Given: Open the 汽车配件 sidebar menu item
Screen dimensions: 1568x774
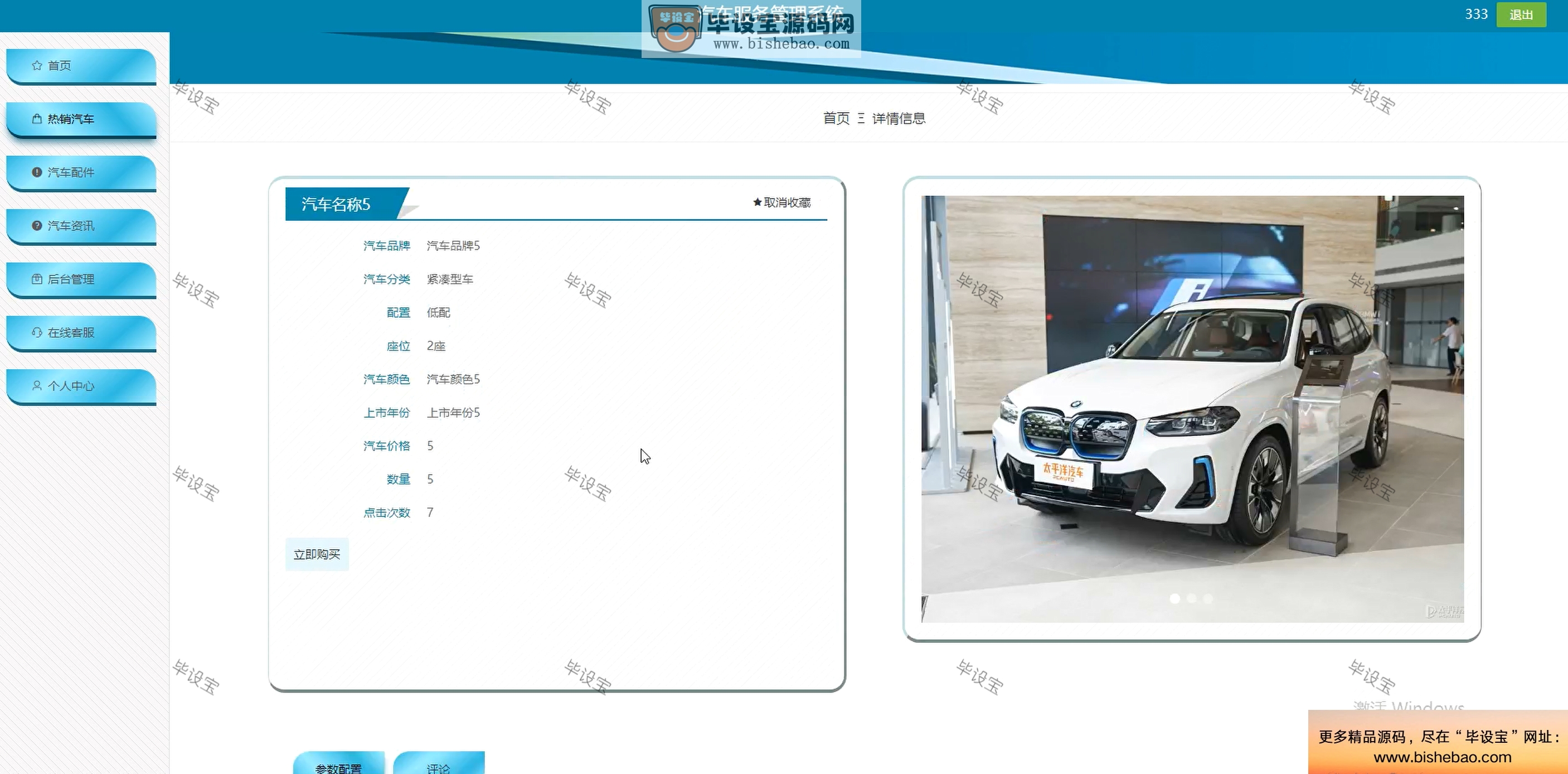Looking at the screenshot, I should [x=81, y=173].
